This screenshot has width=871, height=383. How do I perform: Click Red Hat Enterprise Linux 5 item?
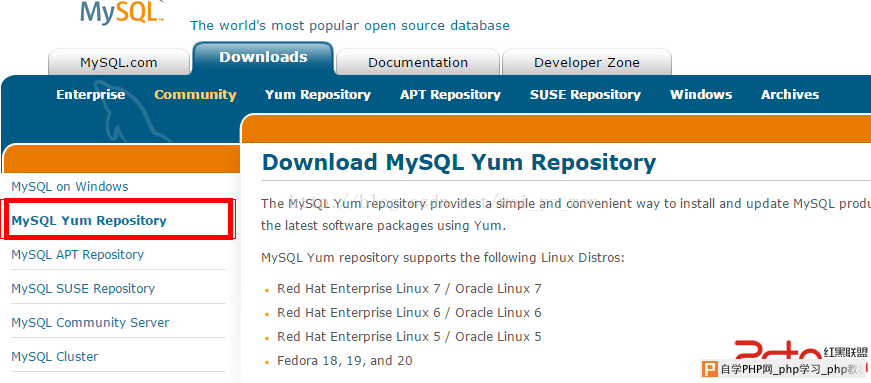point(409,336)
